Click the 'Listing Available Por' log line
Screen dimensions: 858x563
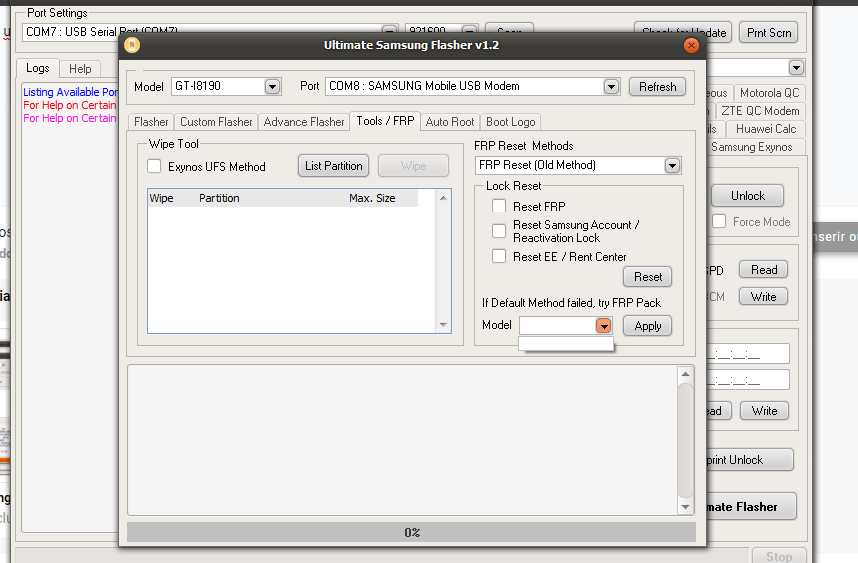70,92
